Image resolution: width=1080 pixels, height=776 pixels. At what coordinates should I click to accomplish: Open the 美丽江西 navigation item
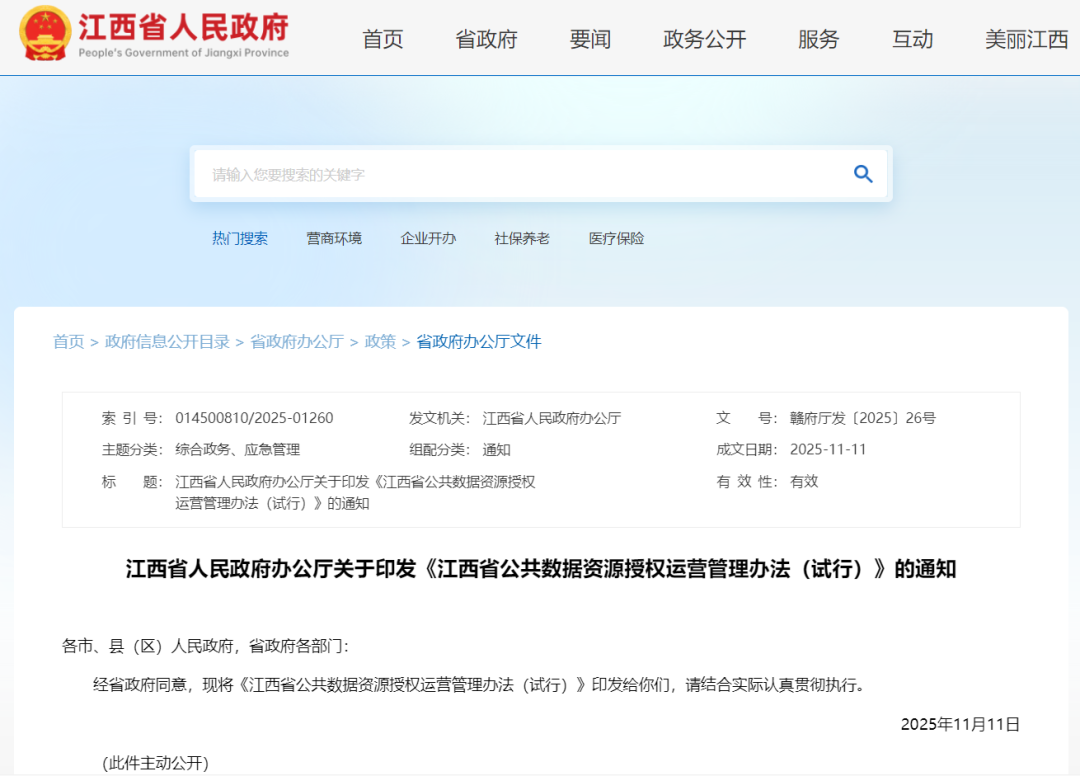click(1026, 39)
